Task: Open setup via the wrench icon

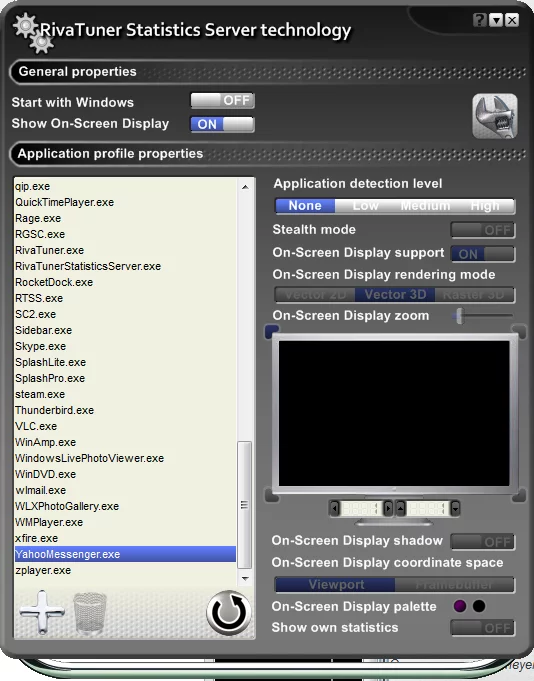Action: [x=495, y=116]
